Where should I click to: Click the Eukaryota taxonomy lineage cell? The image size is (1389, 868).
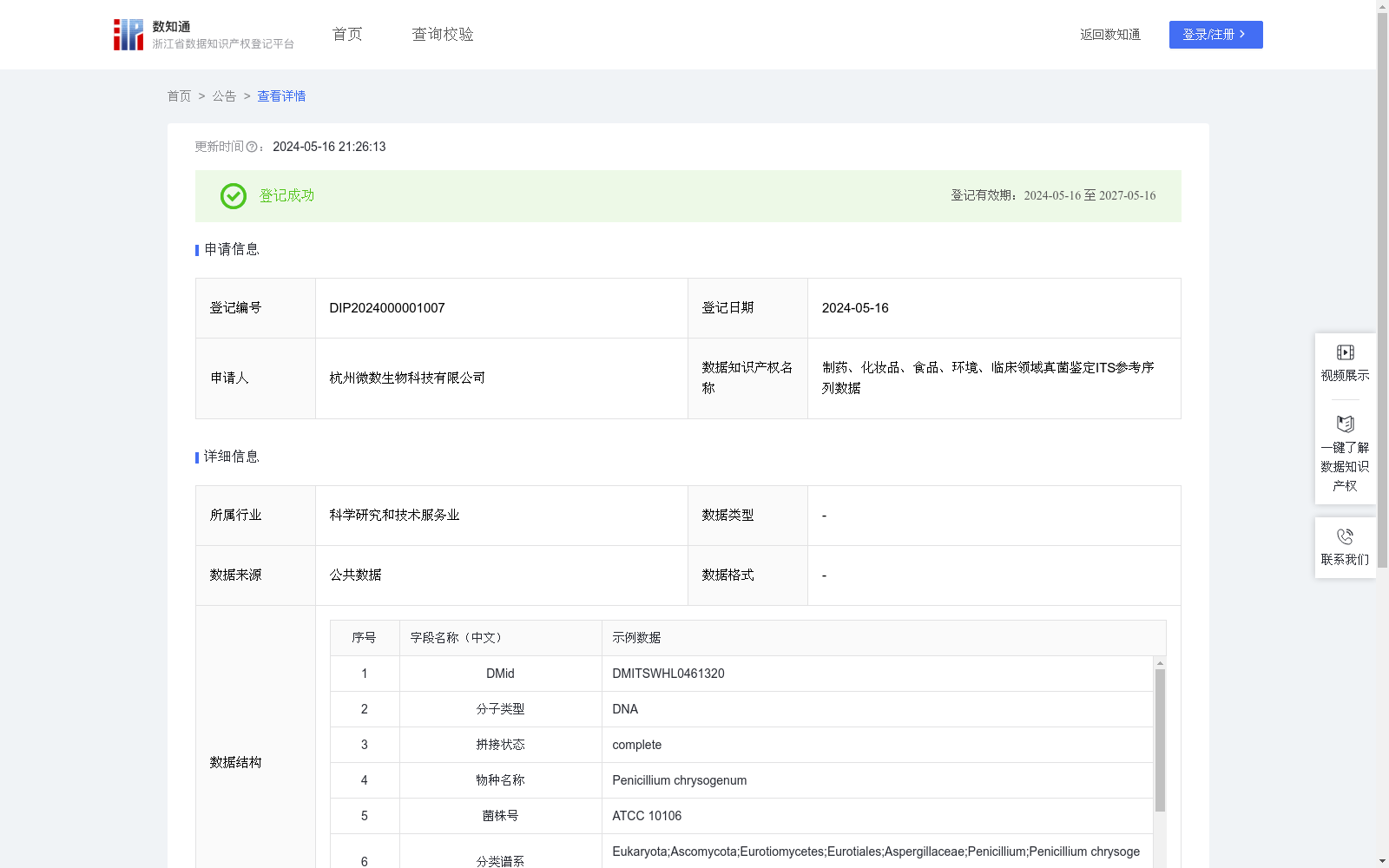(876, 852)
